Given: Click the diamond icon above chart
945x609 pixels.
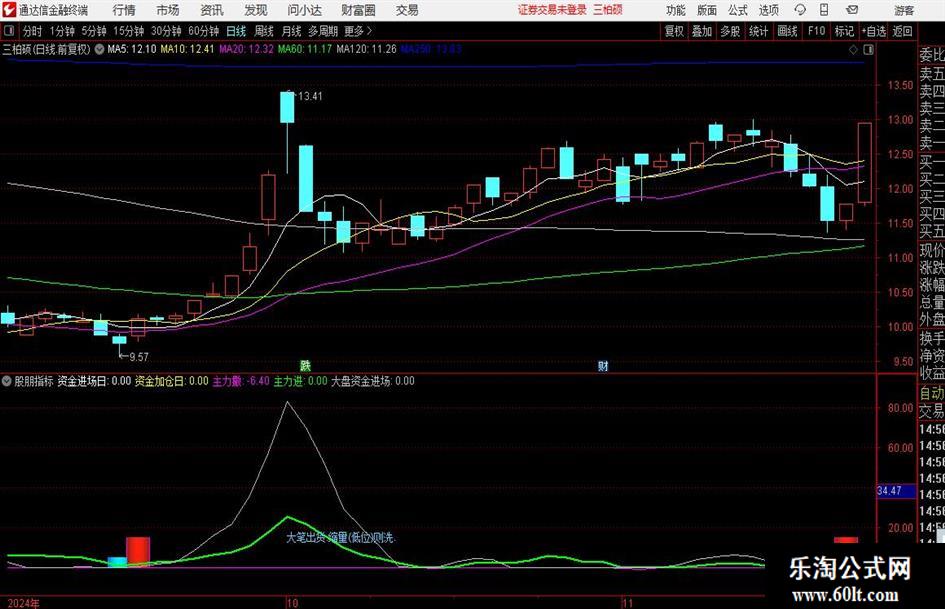Looking at the screenshot, I should (853, 49).
